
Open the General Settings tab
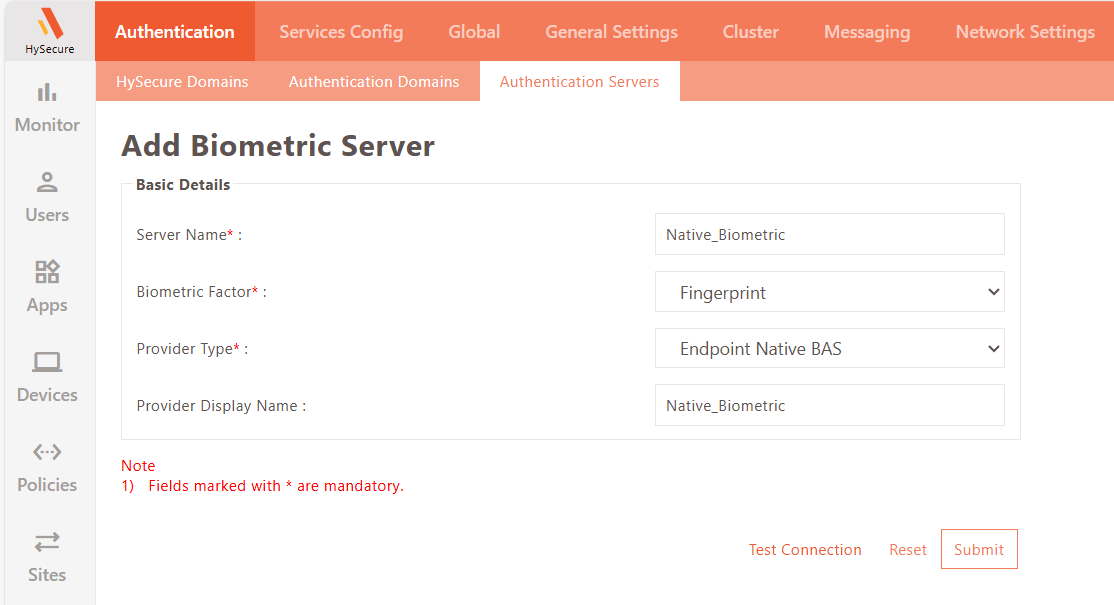[x=611, y=32]
